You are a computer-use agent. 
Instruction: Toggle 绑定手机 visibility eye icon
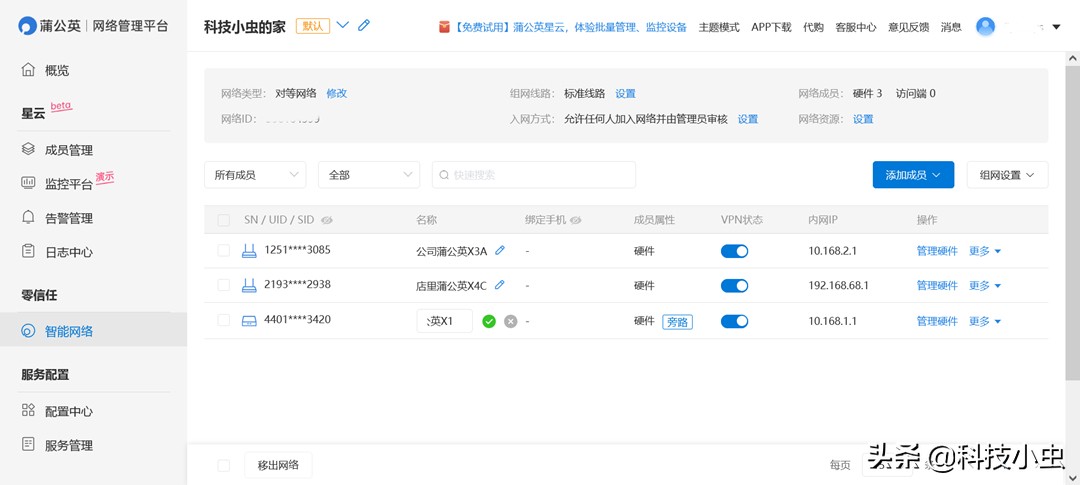[x=576, y=220]
